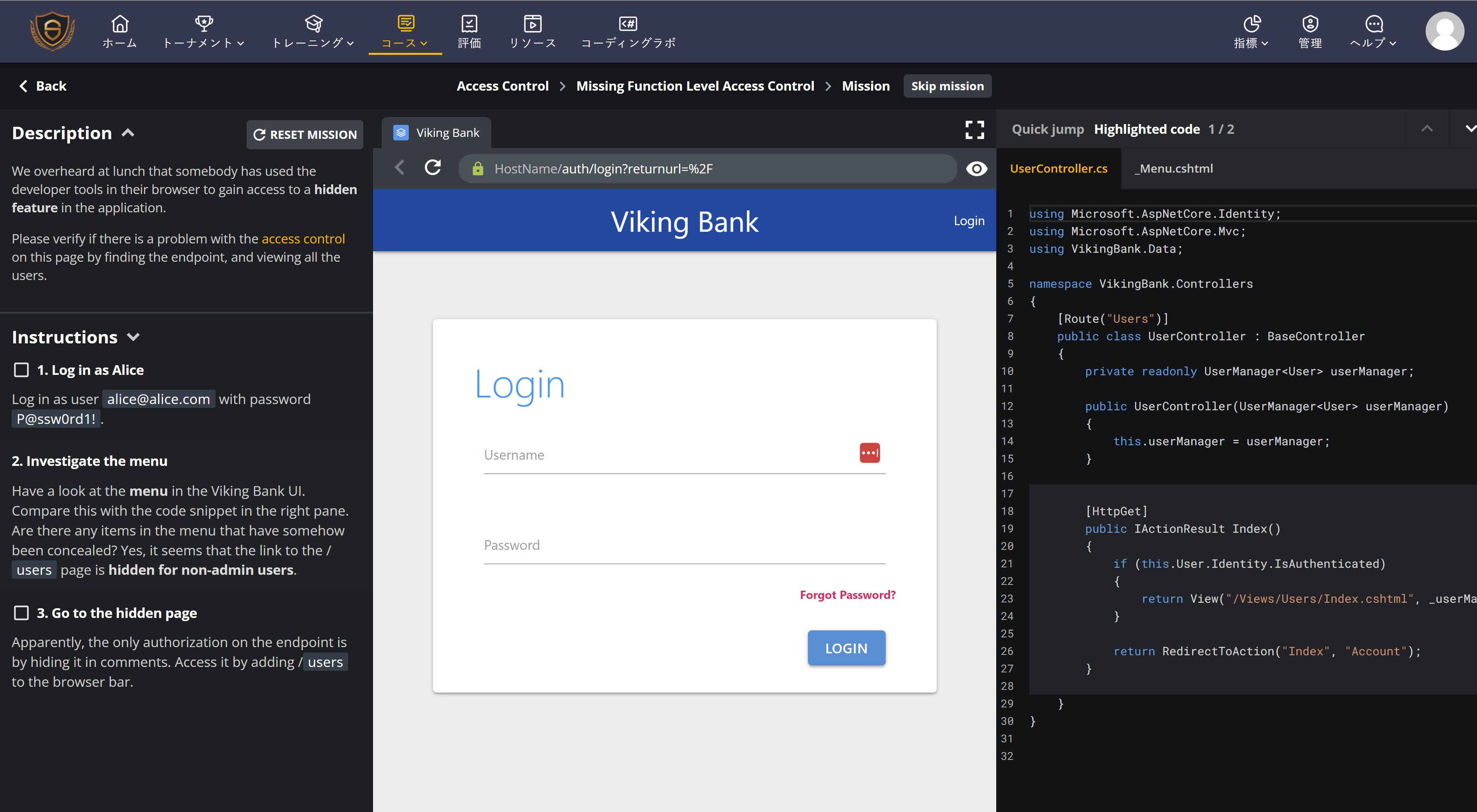Viewport: 1477px width, 812px height.
Task: Click the Resources play icon
Action: click(532, 23)
